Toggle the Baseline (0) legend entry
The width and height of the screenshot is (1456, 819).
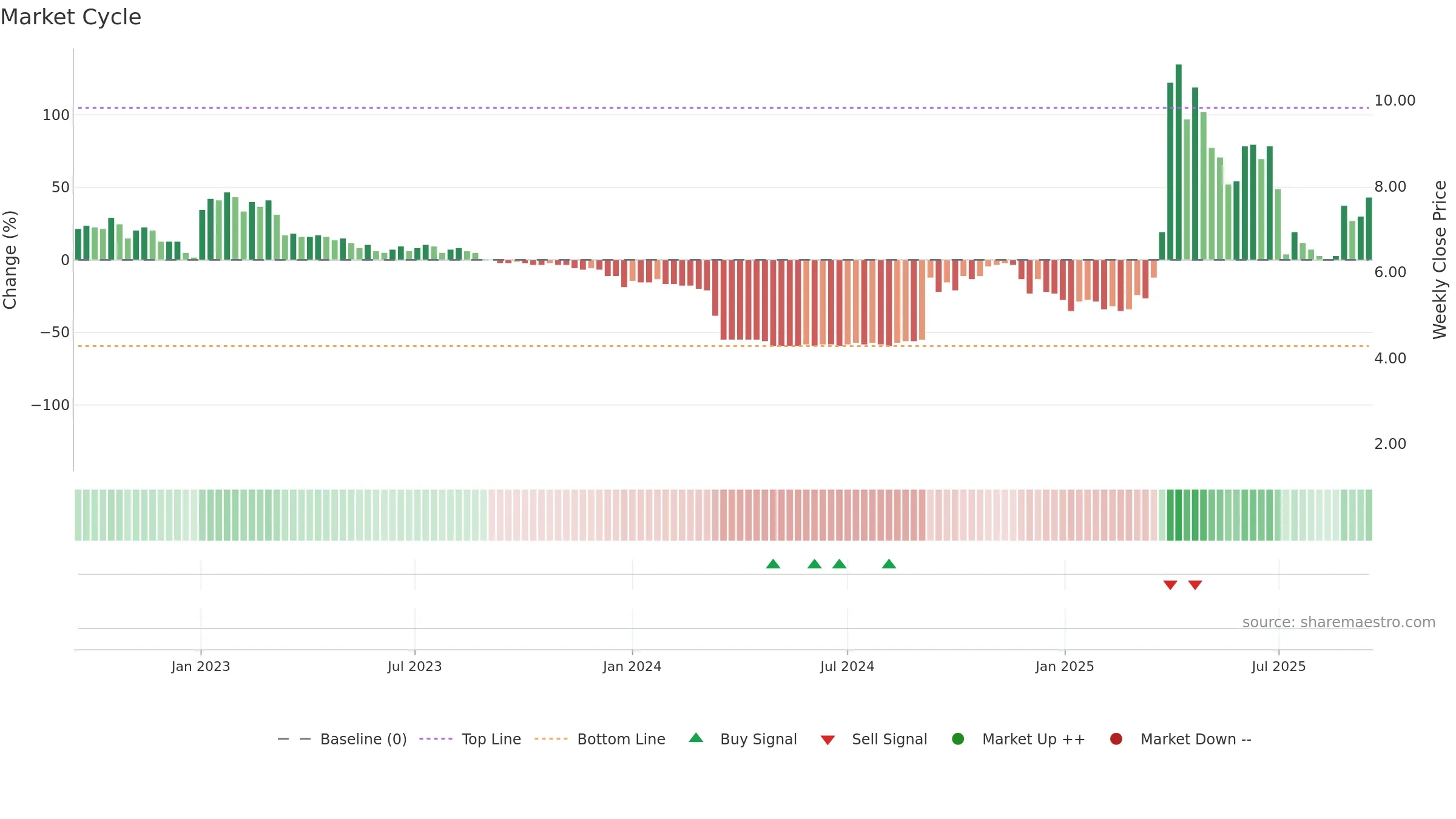[x=342, y=739]
